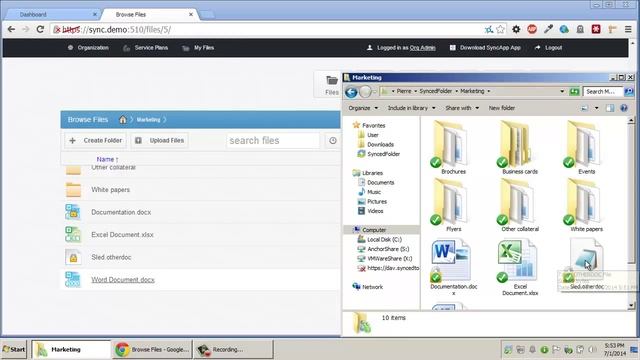Click the White papers folder icon in web list
Screen dimensions: 640x360
[x=73, y=190]
